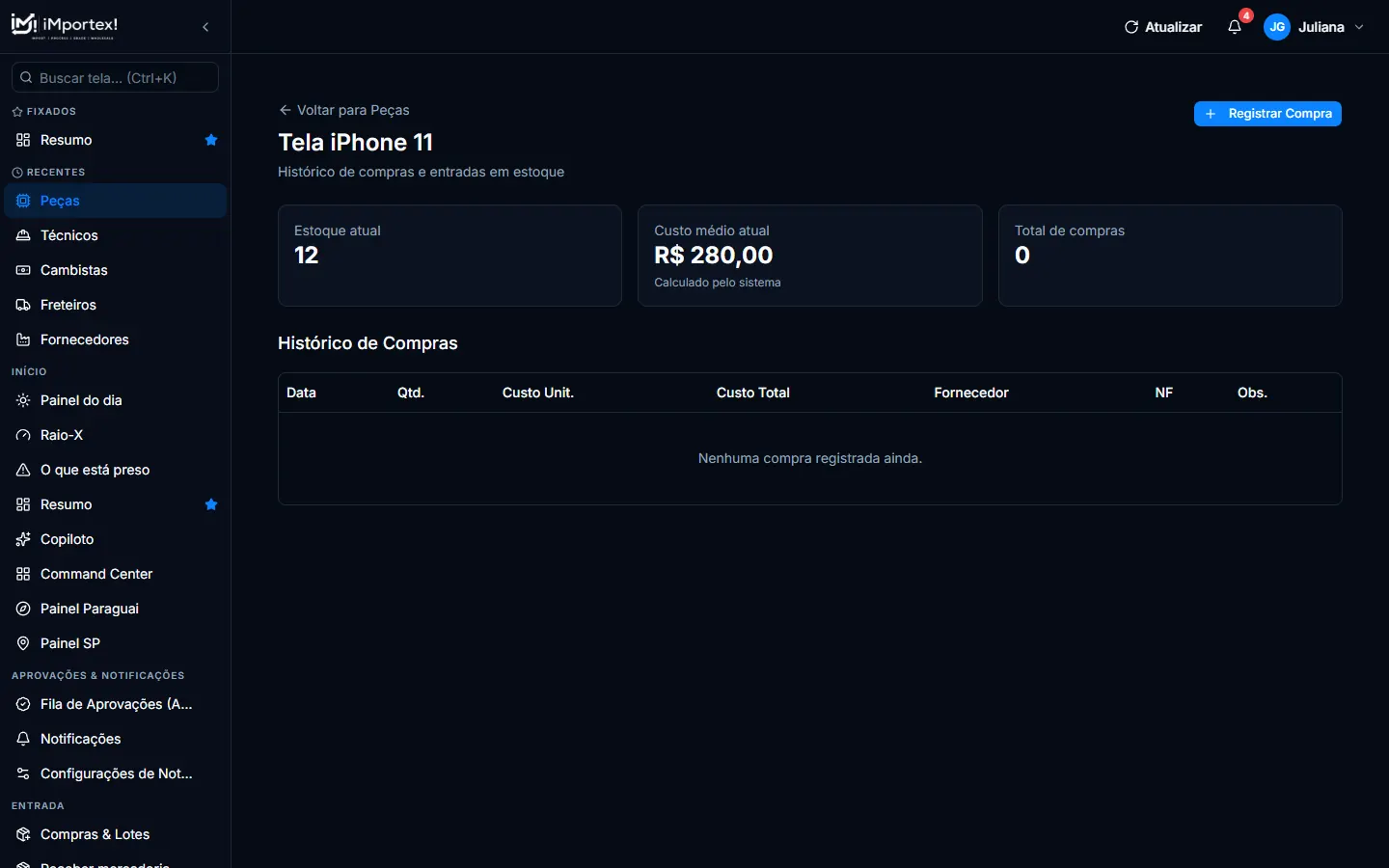
Task: Unpin Resumo star in Fixados section
Action: coord(211,140)
